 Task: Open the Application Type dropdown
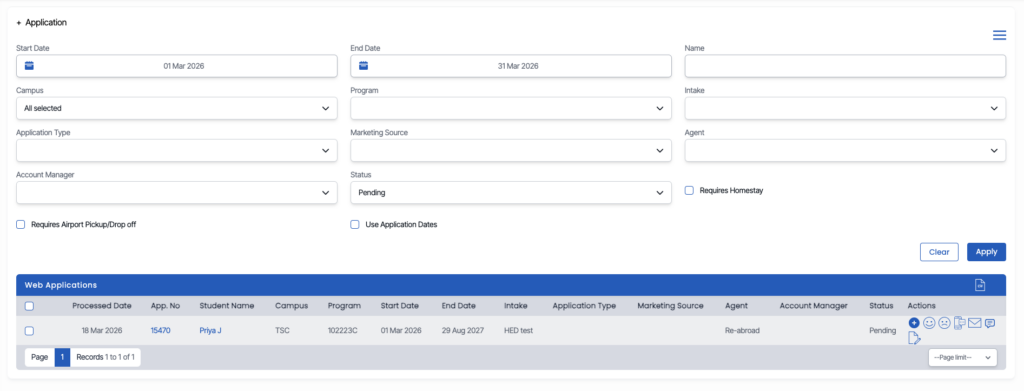176,150
